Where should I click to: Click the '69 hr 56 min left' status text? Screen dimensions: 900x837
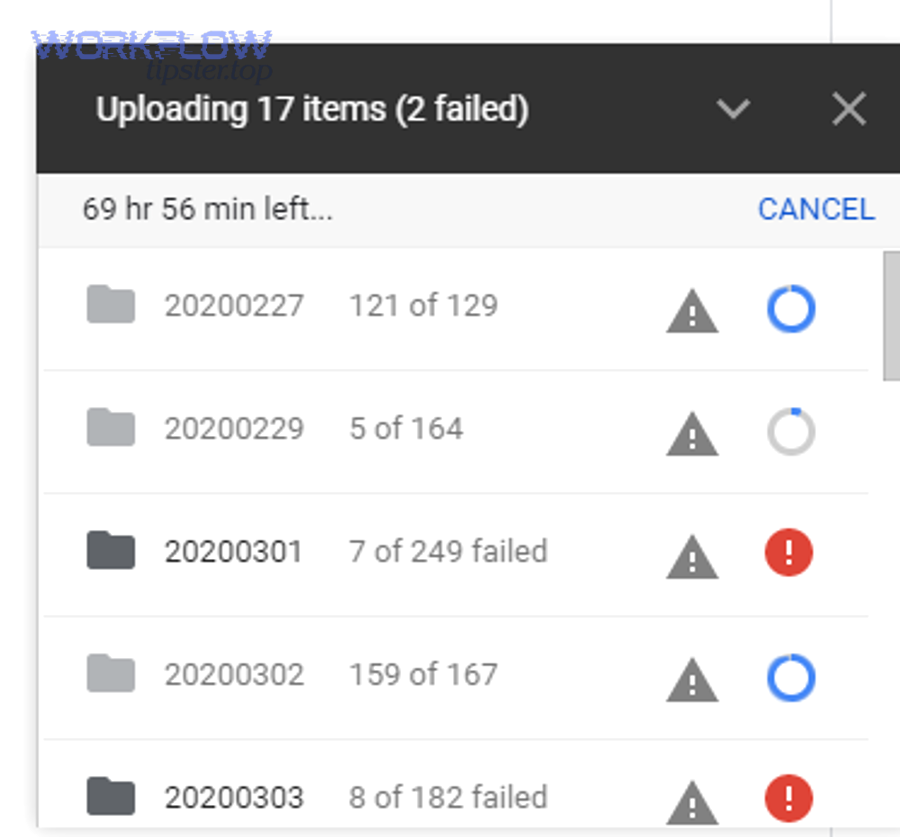(209, 209)
